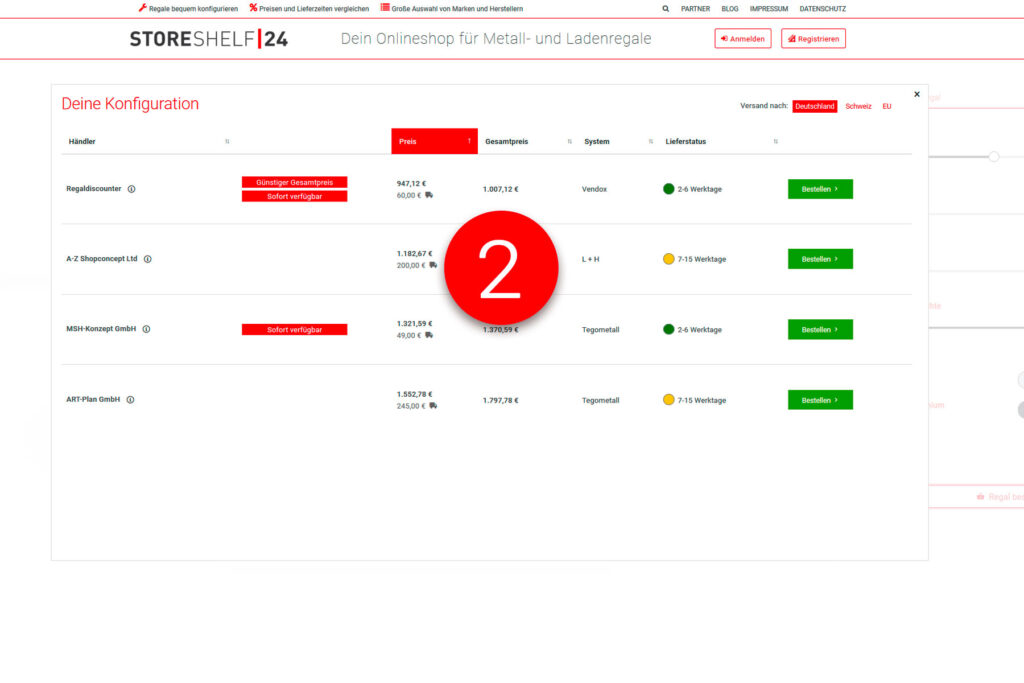Click the search magnifier icon in top bar
The height and width of the screenshot is (683, 1024).
(666, 8)
